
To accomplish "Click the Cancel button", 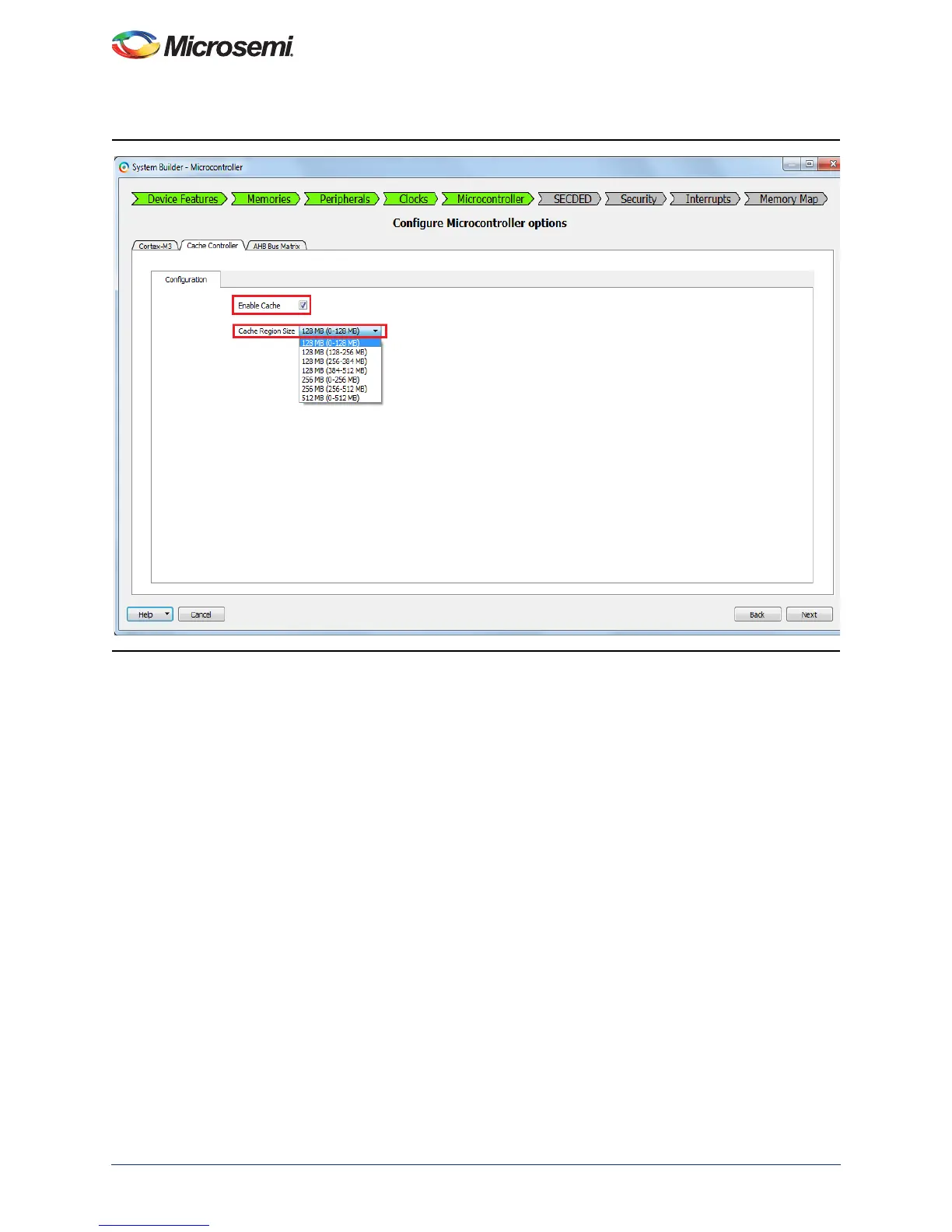I will pos(201,614).
